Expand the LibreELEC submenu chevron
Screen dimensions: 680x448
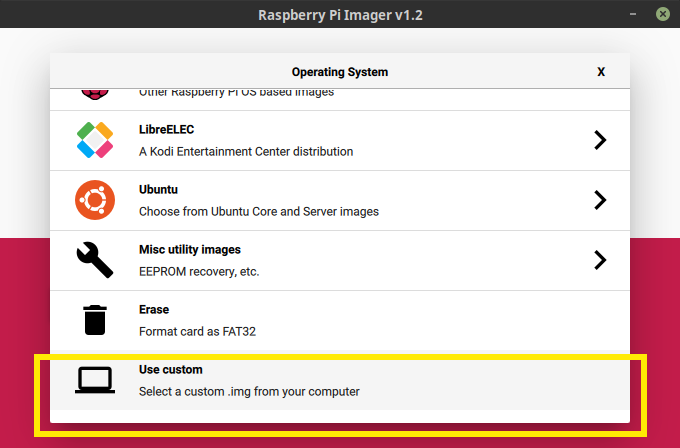(600, 140)
